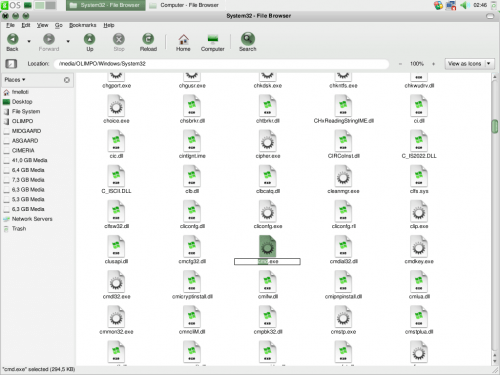The height and width of the screenshot is (375, 500).
Task: Reset zoom via the 100% label
Action: point(417,64)
